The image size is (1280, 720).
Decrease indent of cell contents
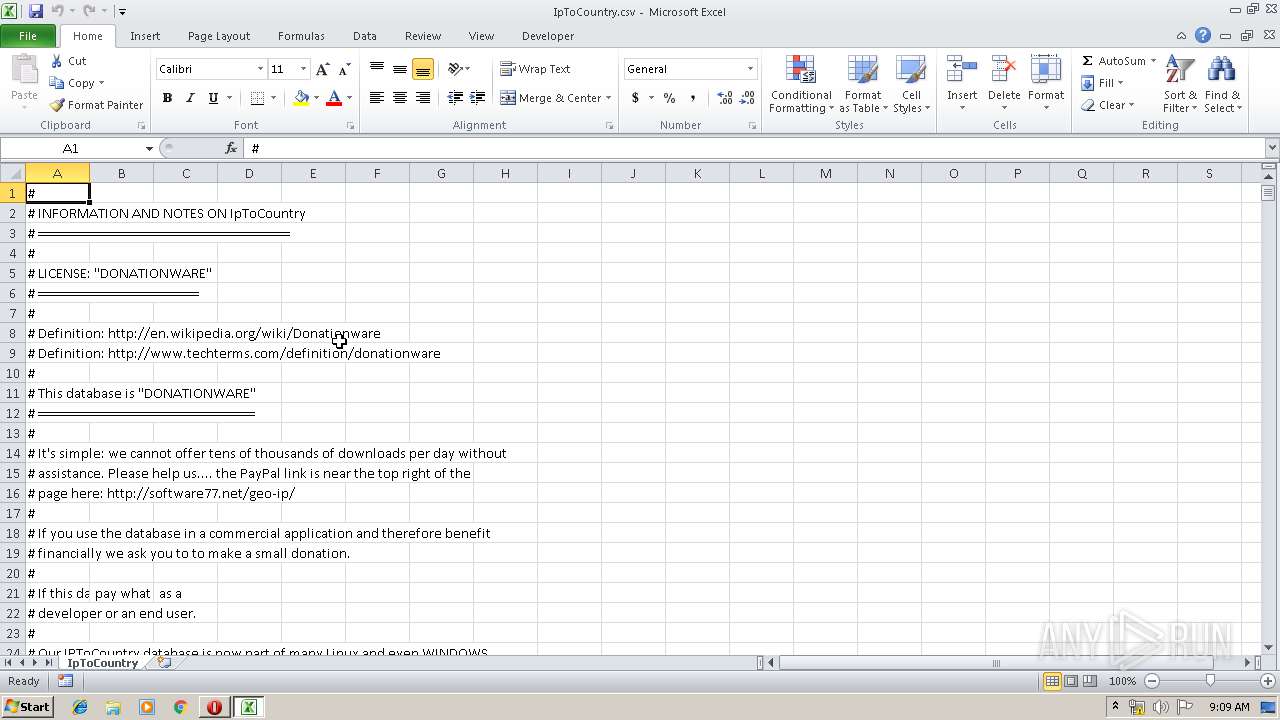[455, 98]
